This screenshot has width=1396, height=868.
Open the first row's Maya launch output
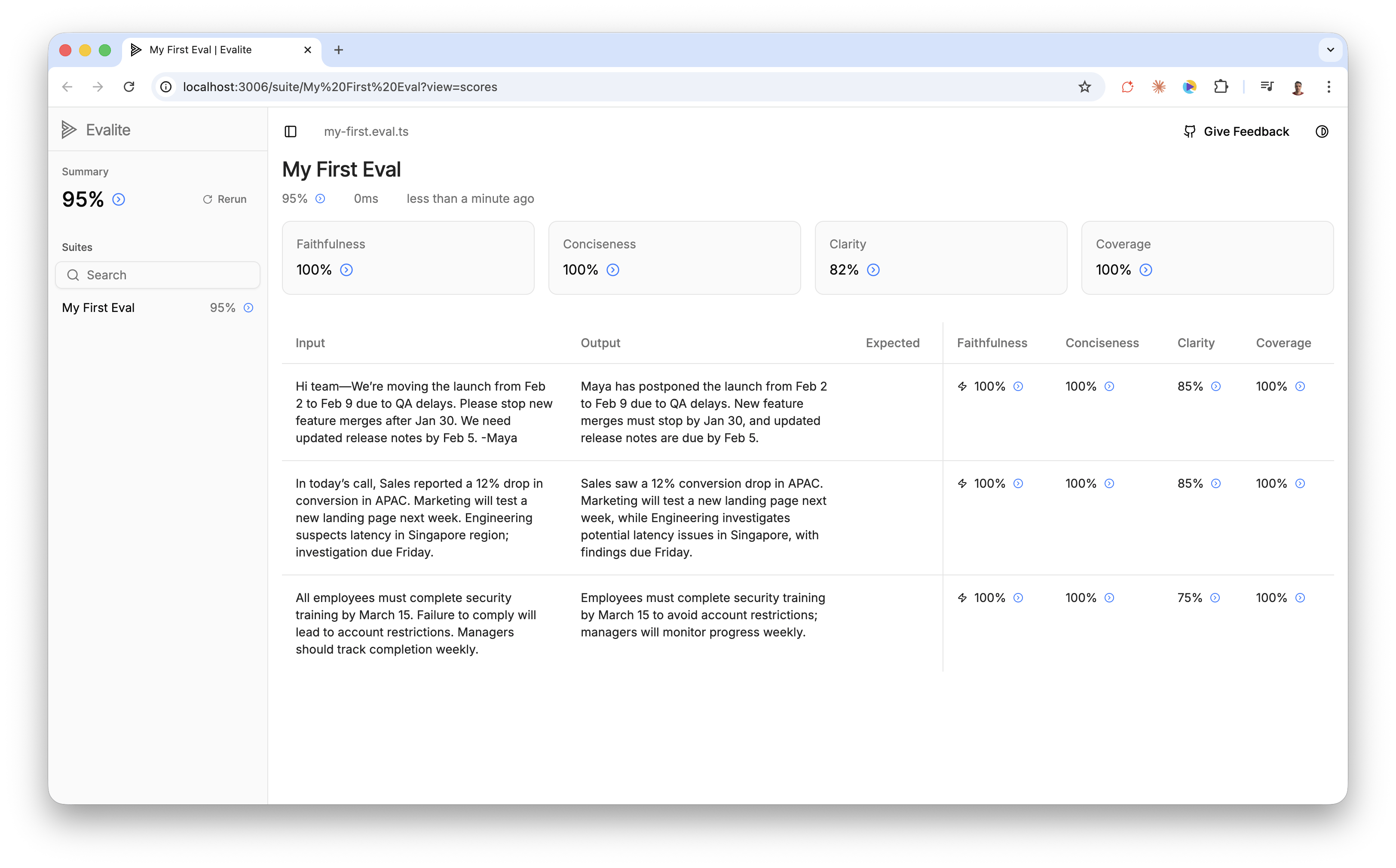point(704,412)
